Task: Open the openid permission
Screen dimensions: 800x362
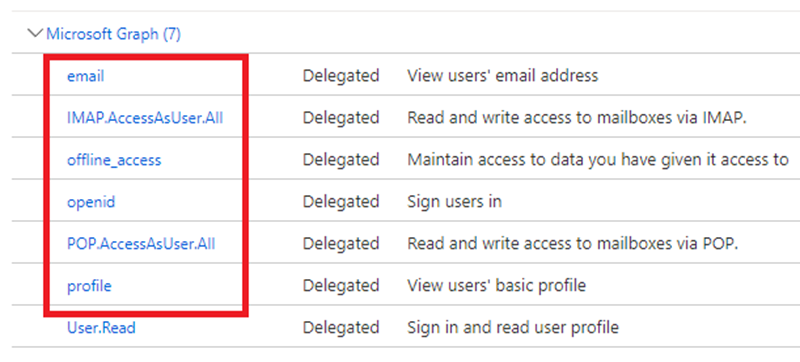Action: [x=91, y=202]
